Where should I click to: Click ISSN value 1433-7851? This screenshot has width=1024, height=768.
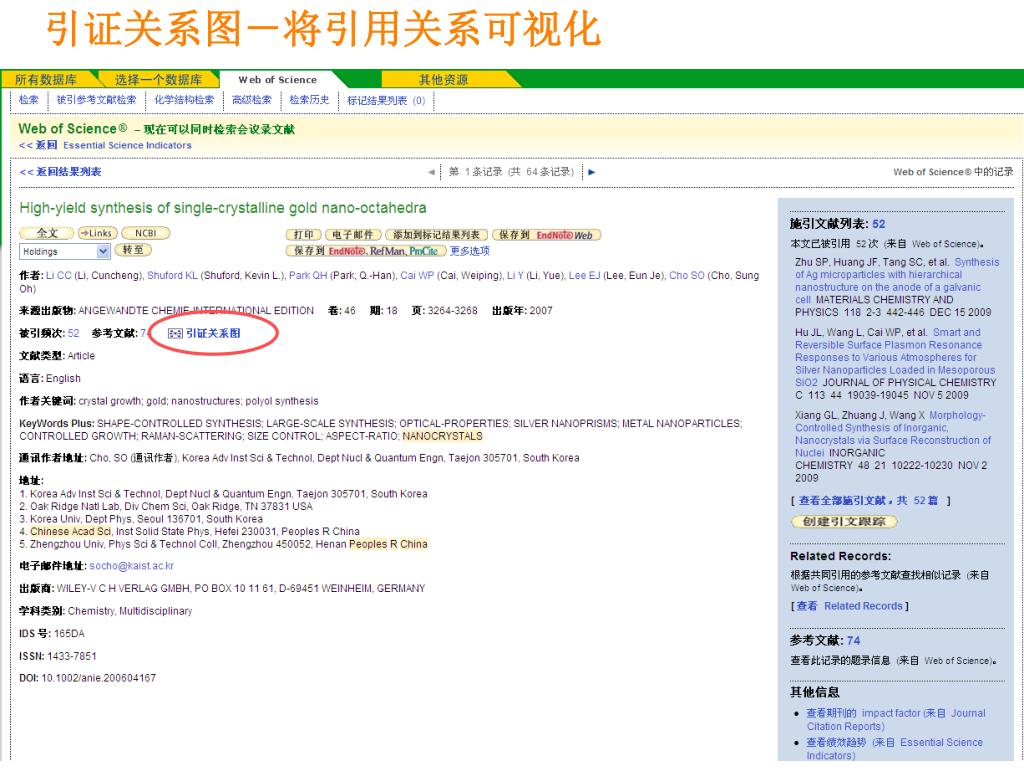(72, 656)
